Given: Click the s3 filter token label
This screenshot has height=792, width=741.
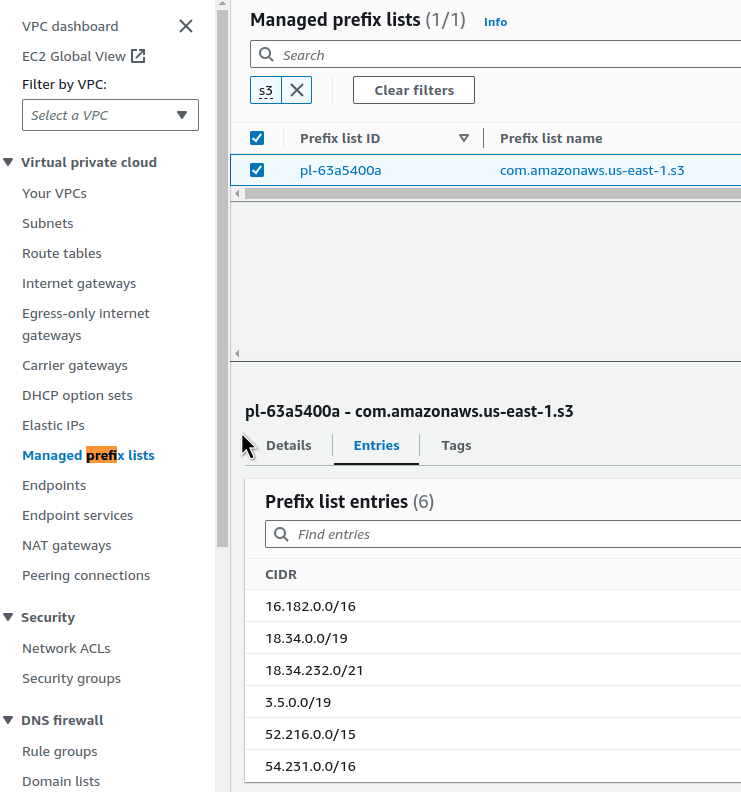Looking at the screenshot, I should (266, 90).
